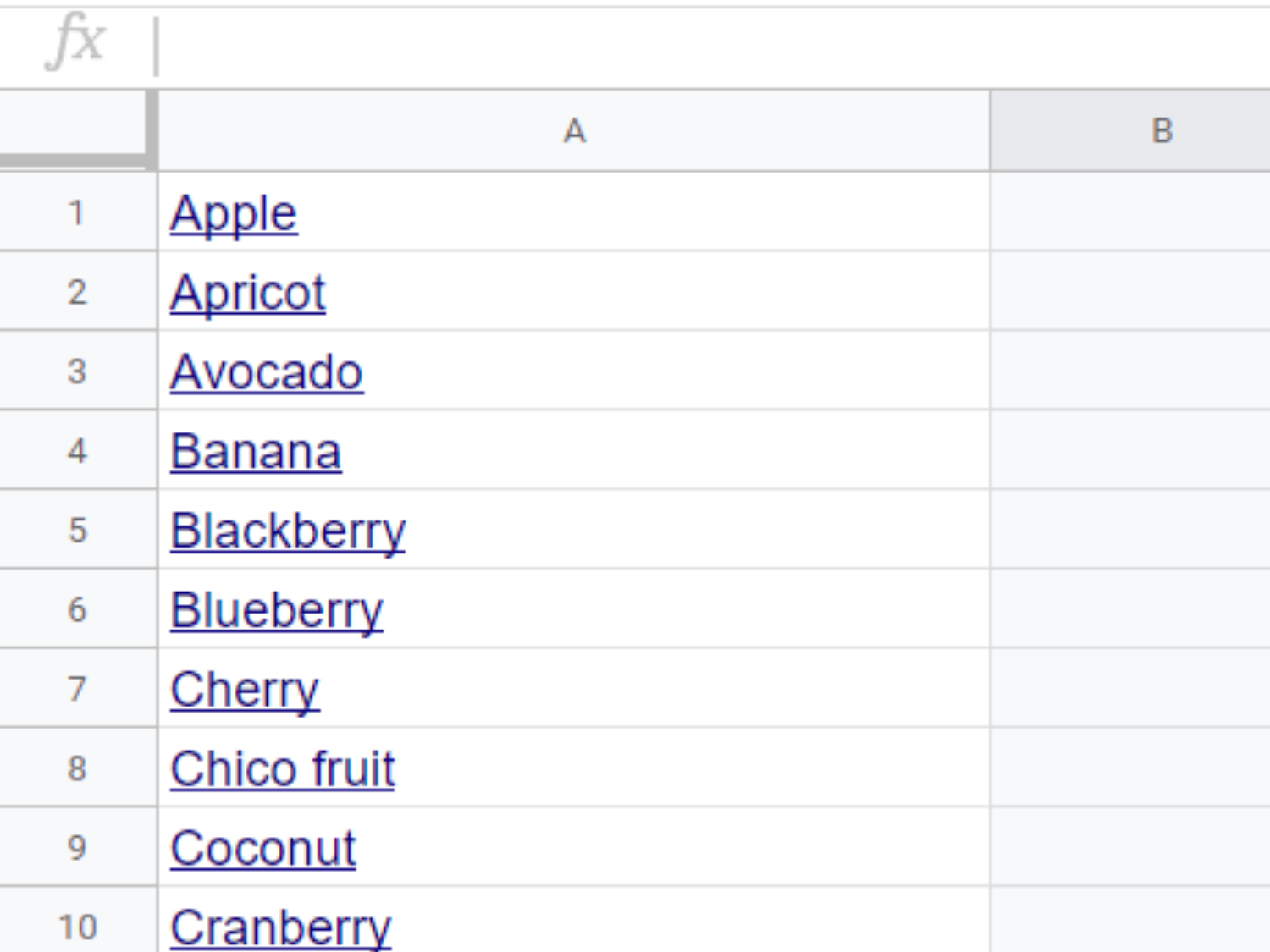Open the Banana hyperlink

(x=256, y=450)
